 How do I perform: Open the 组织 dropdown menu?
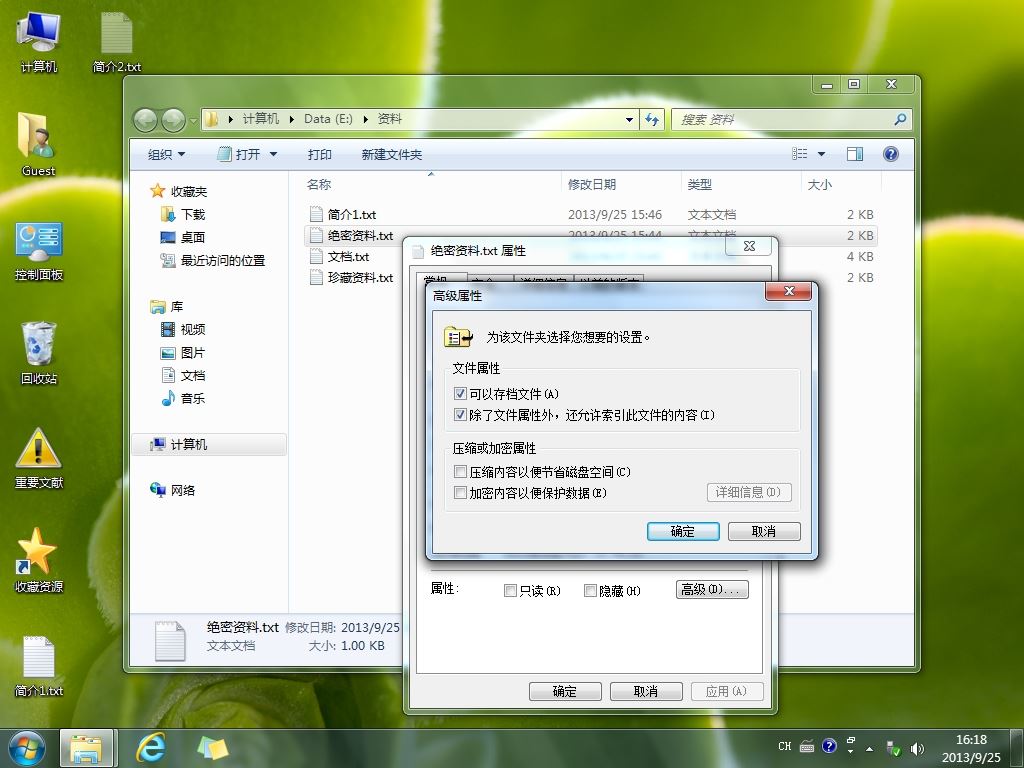coord(167,155)
